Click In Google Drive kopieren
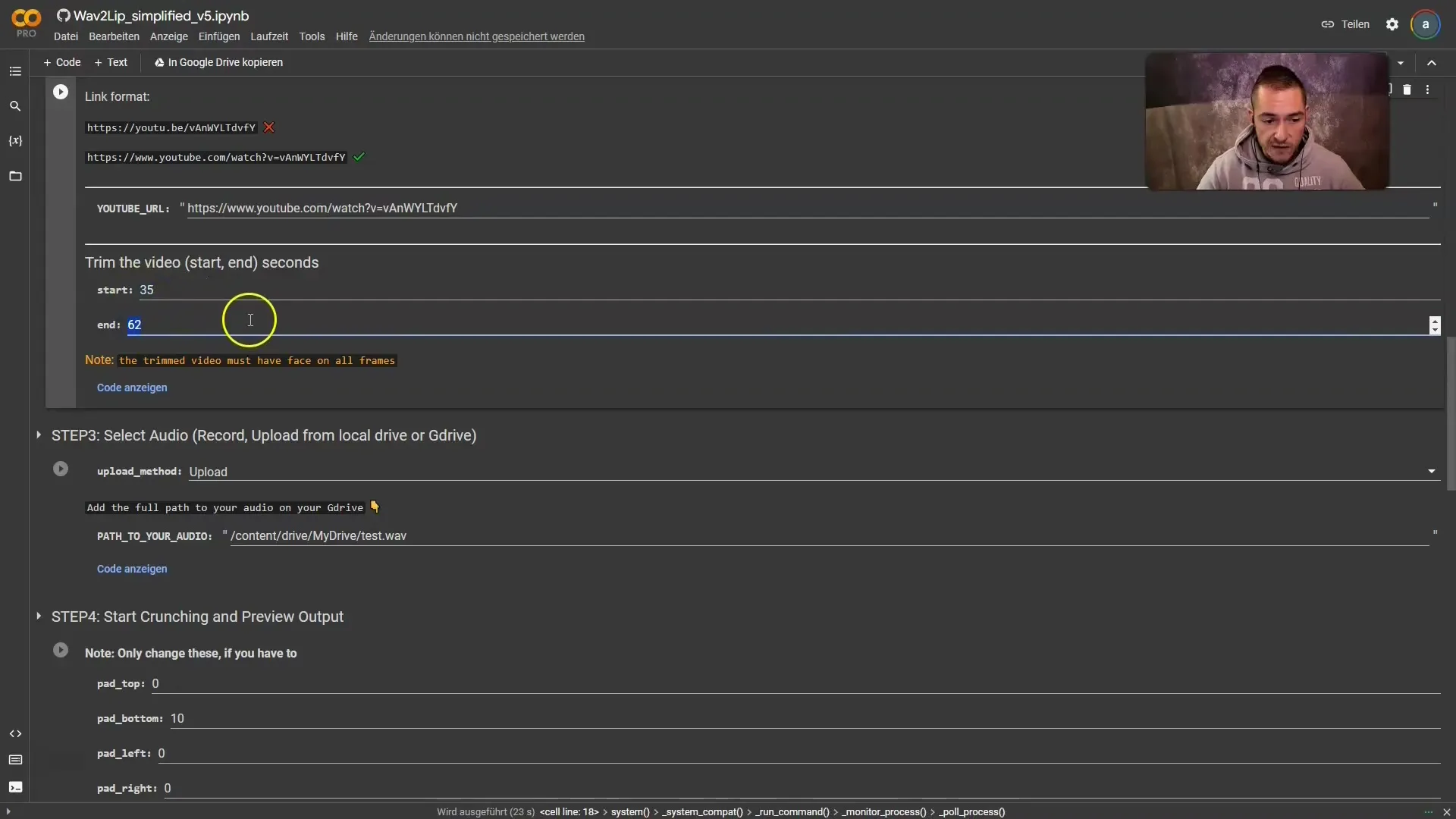 click(x=218, y=62)
